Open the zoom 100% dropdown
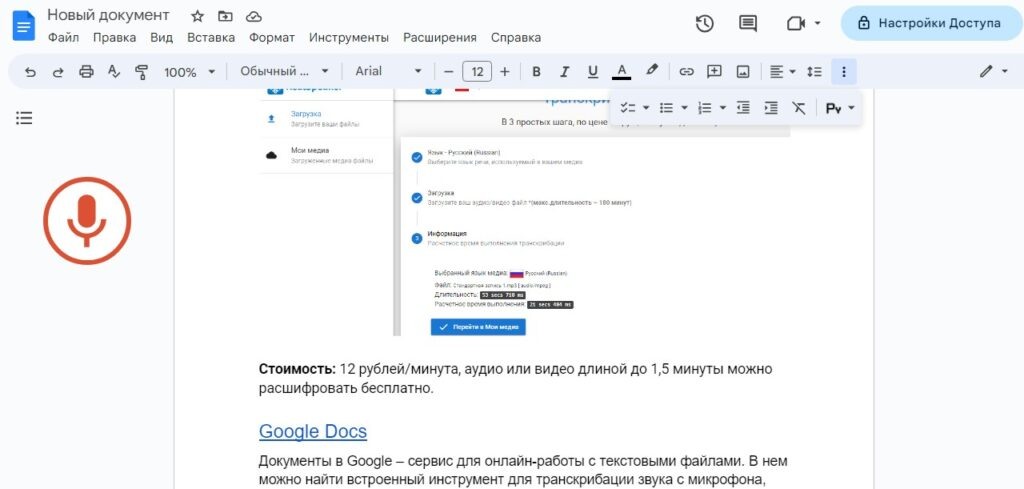The height and width of the screenshot is (489, 1024). pos(189,72)
